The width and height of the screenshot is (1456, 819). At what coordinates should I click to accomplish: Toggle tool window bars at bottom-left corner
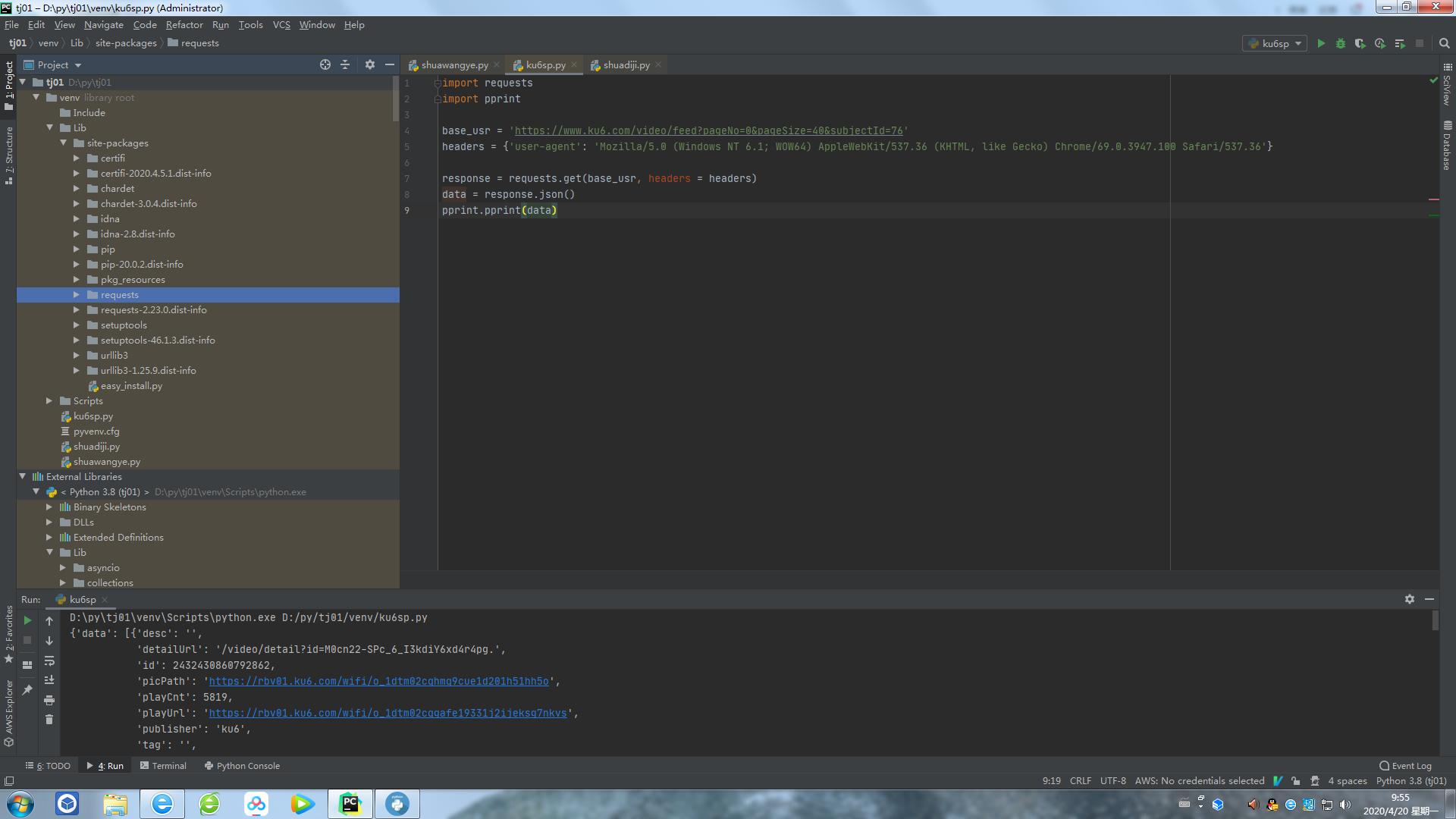(x=9, y=781)
